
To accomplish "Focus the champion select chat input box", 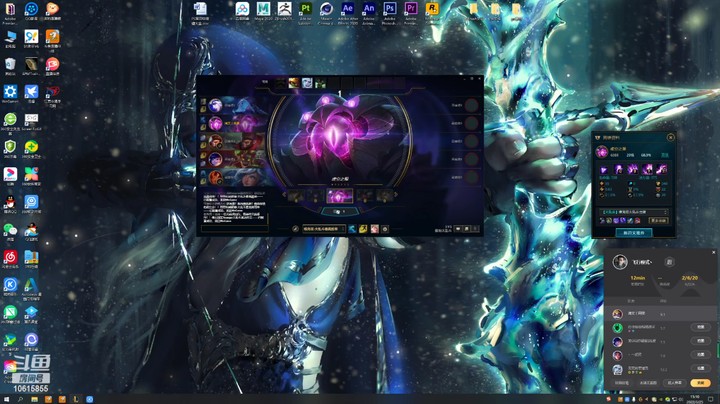I will (x=235, y=228).
